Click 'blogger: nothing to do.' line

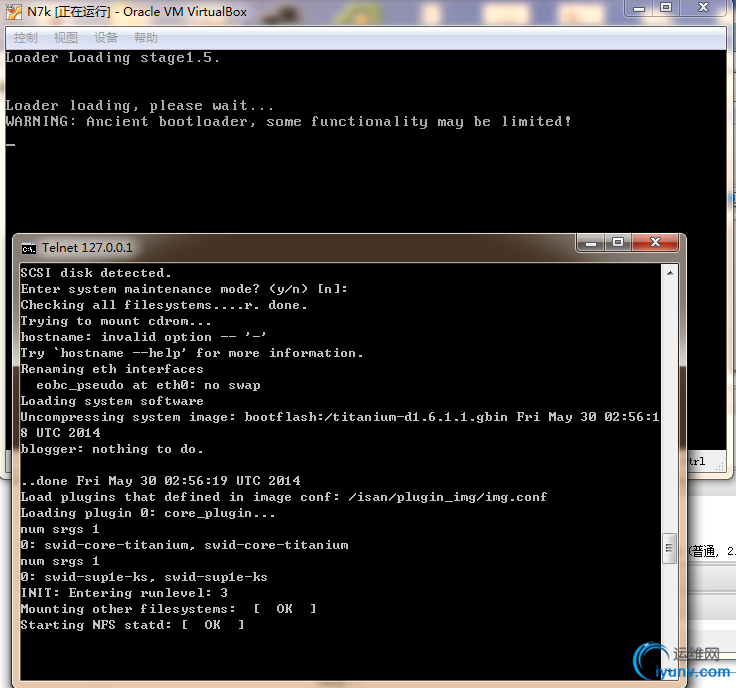coord(112,449)
